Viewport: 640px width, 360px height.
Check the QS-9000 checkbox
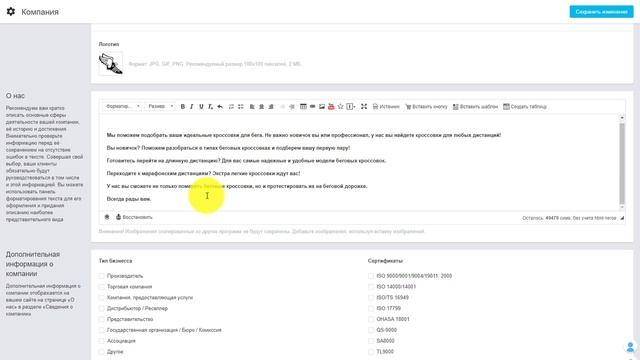tap(371, 330)
